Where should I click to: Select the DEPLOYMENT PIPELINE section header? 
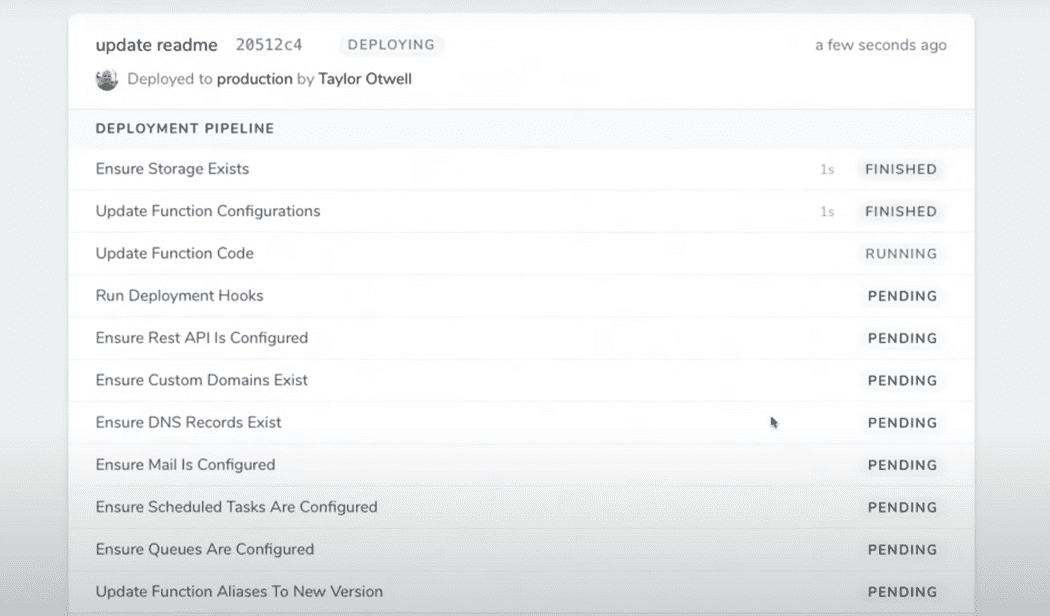coord(184,128)
